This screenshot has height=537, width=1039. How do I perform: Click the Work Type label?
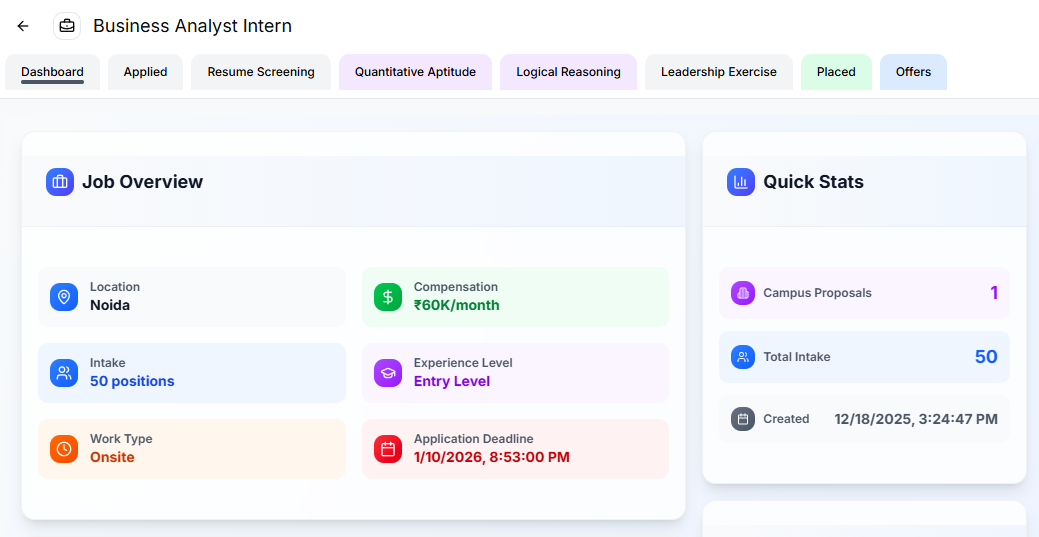[121, 439]
